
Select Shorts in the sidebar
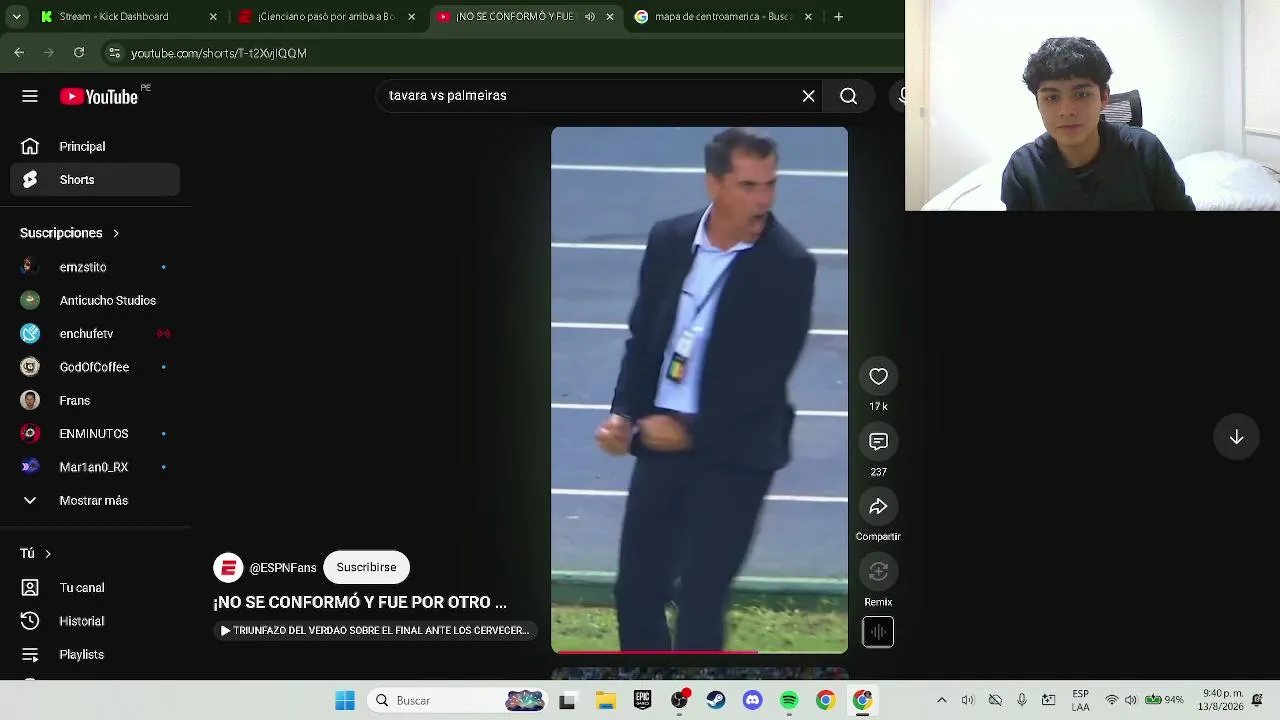pyautogui.click(x=95, y=180)
